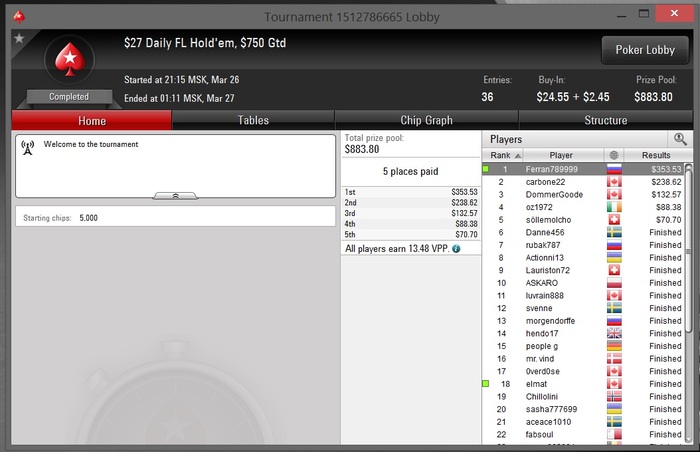
Task: Click the VPP info icon
Action: (456, 249)
